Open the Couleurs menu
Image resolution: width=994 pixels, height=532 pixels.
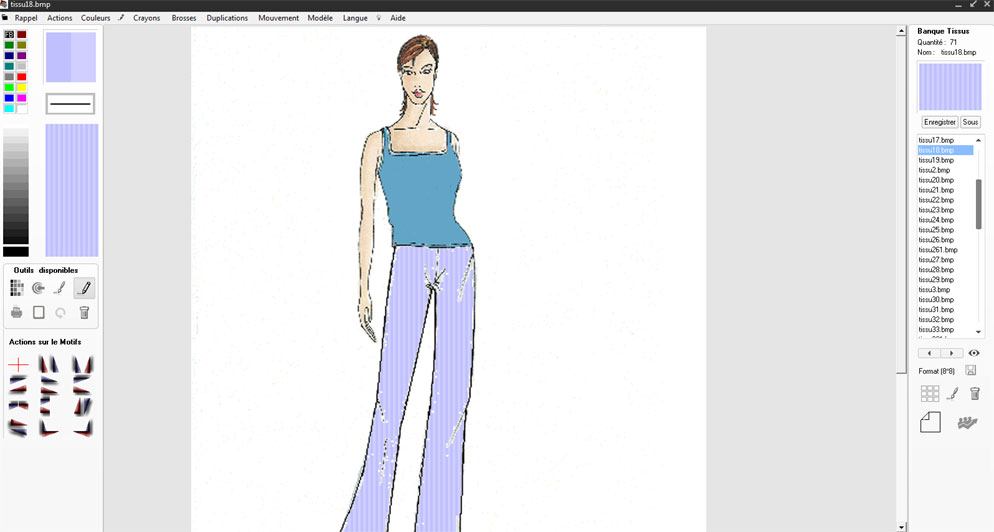[x=96, y=18]
